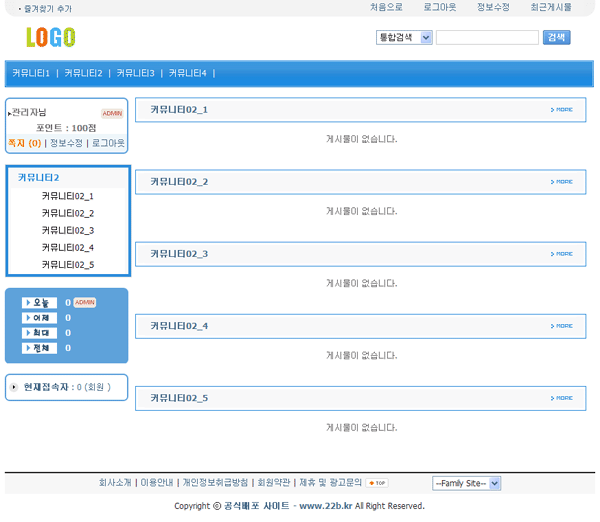Click the MORE icon beside 커뮤니티02_3
Viewport: 600px width, 522px height.
click(562, 254)
